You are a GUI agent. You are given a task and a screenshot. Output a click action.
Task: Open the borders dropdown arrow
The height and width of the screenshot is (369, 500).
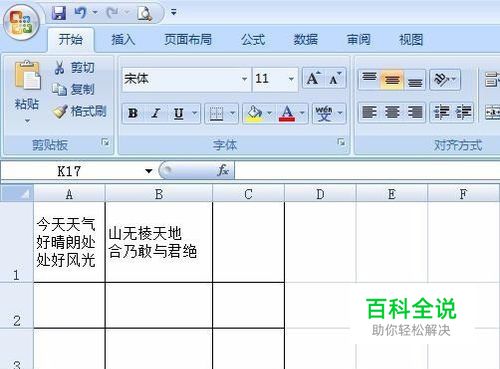click(x=233, y=113)
